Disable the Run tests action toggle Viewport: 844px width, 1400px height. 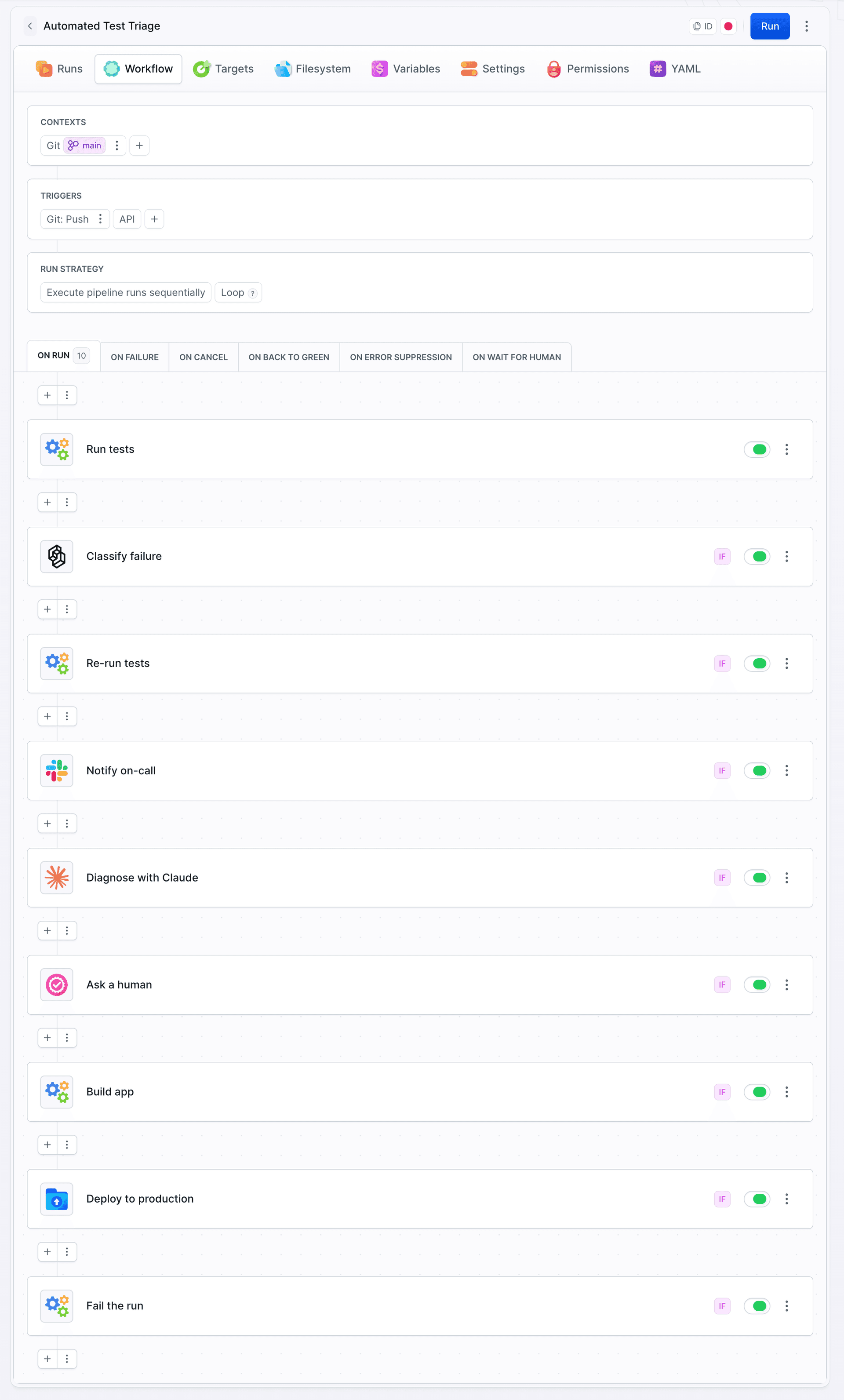(757, 449)
